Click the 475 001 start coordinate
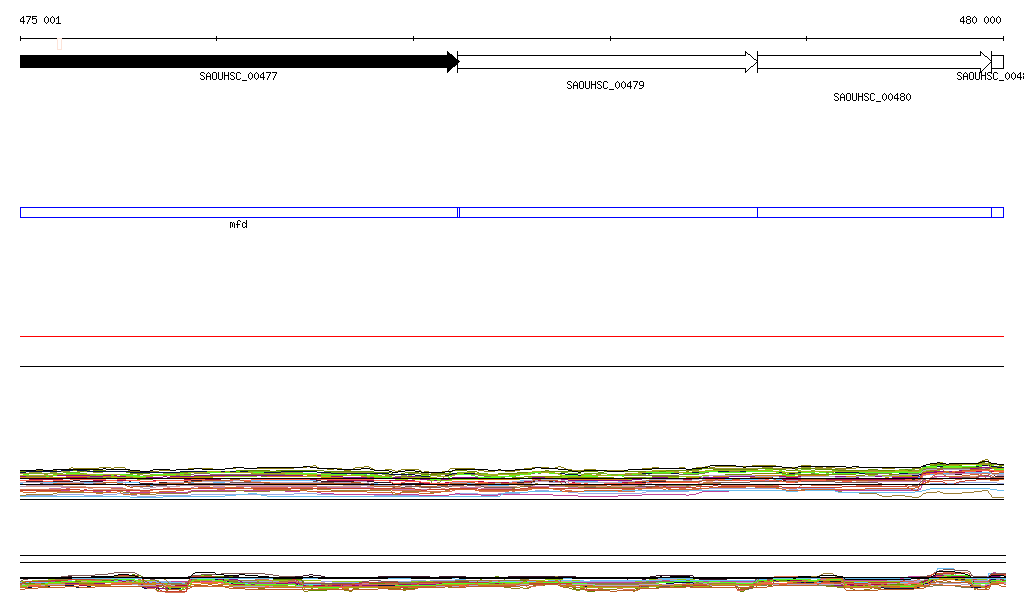Screen dimensions: 1024x611 click(x=40, y=20)
